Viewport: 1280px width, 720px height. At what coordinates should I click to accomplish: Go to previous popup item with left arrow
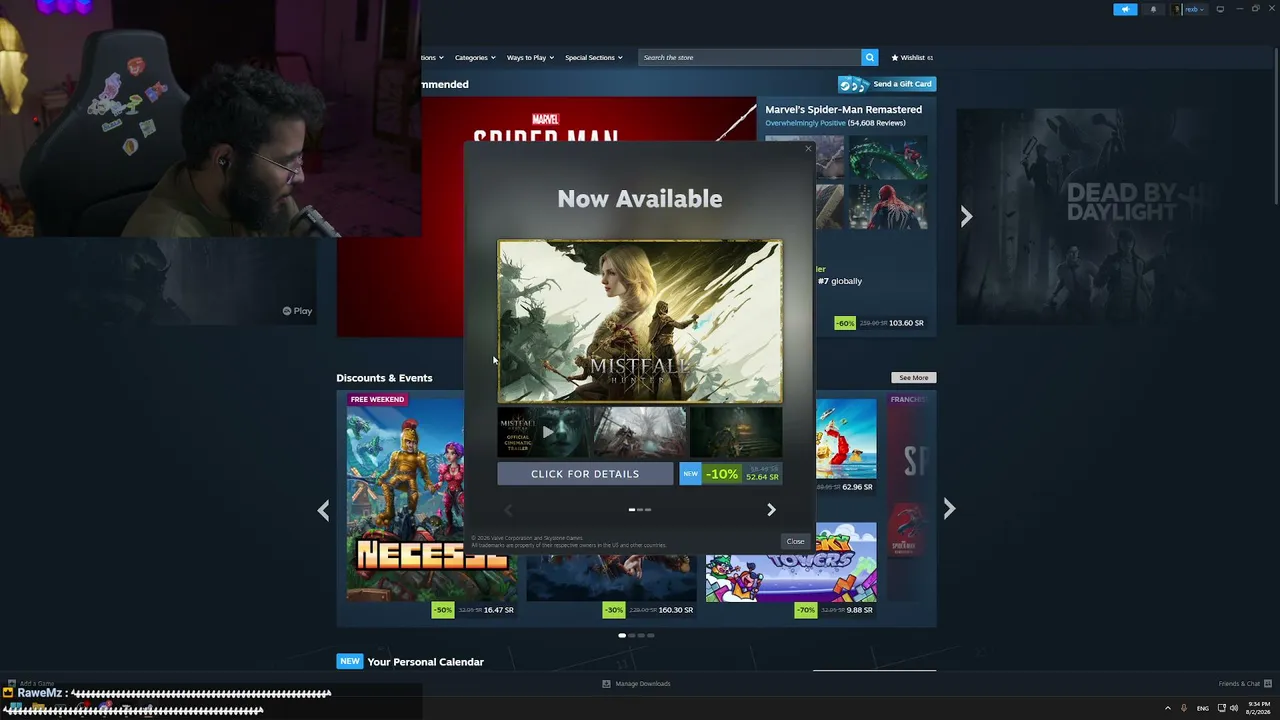(x=508, y=510)
